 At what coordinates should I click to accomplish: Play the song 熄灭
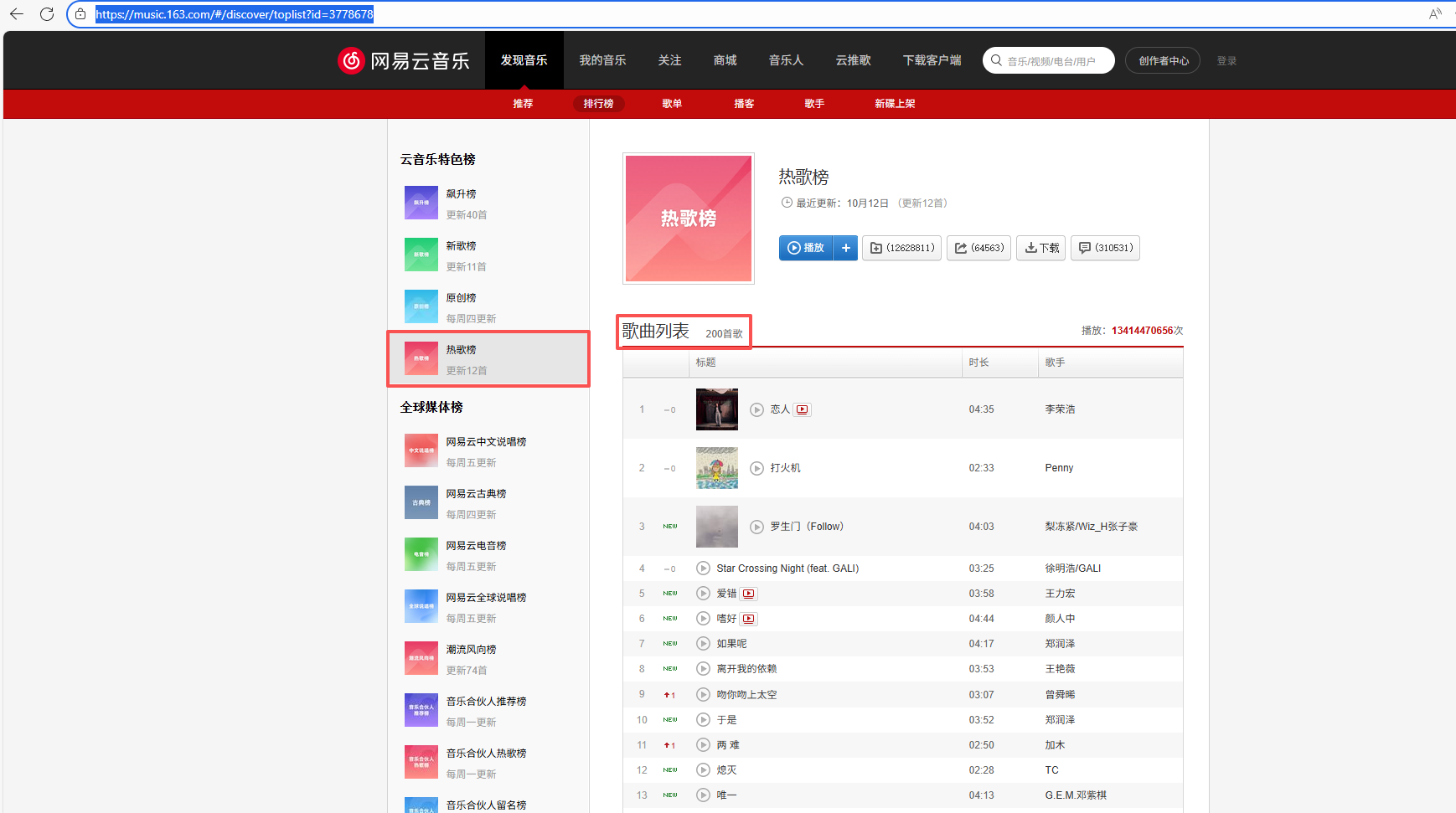(704, 770)
